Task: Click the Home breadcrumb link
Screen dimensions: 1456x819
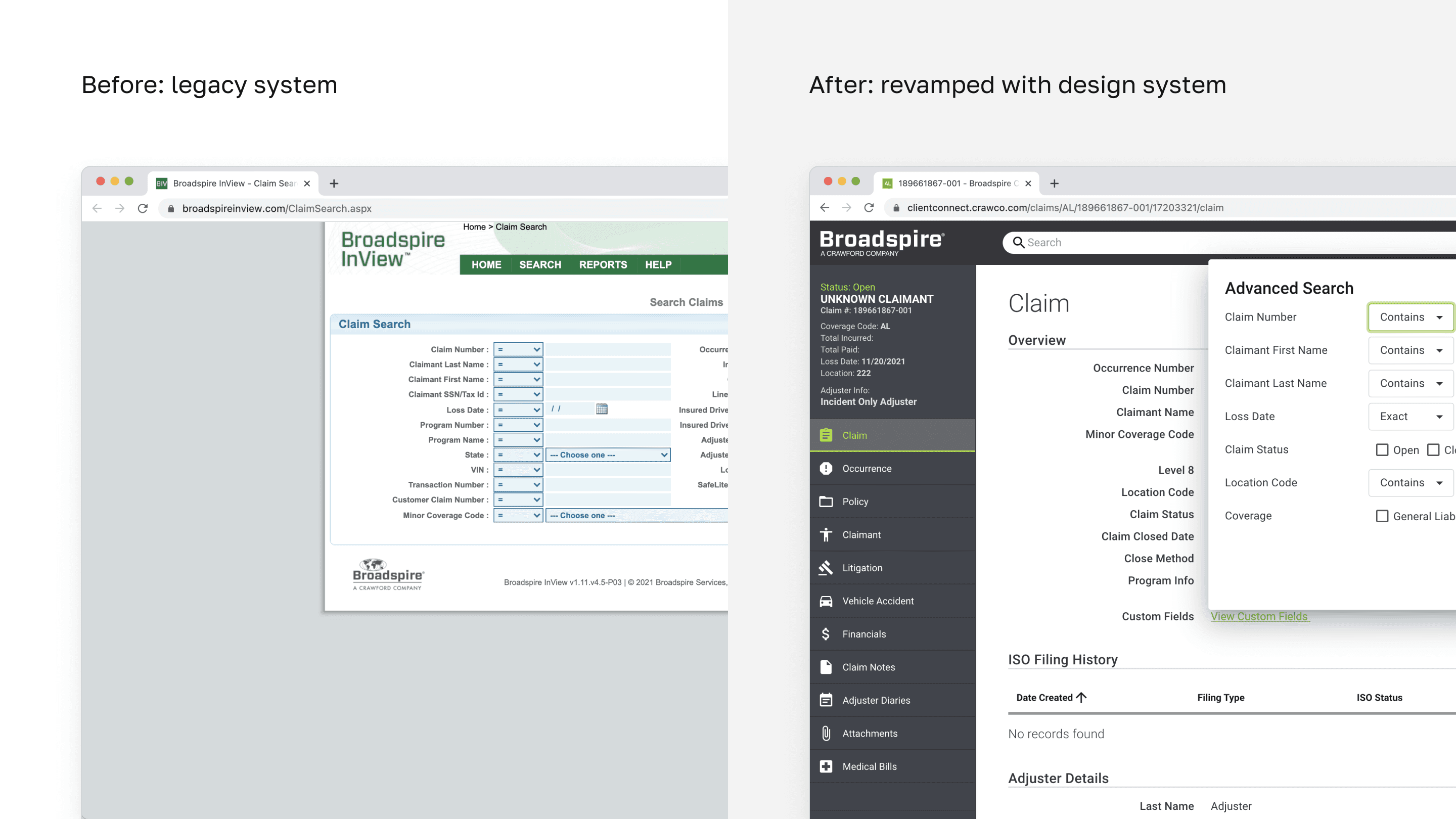Action: tap(474, 226)
